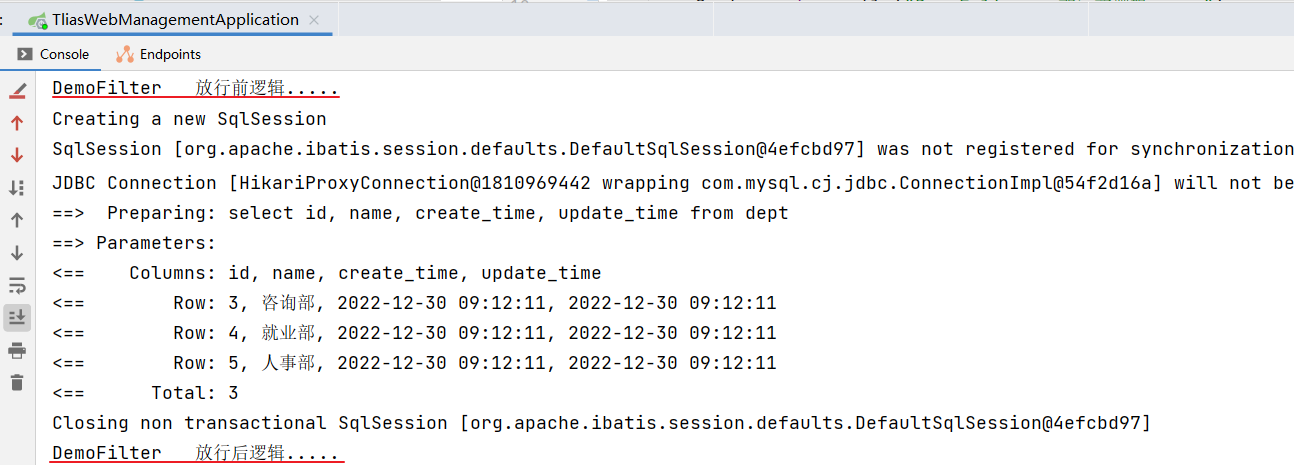Clear all console output with trash icon

click(17, 382)
